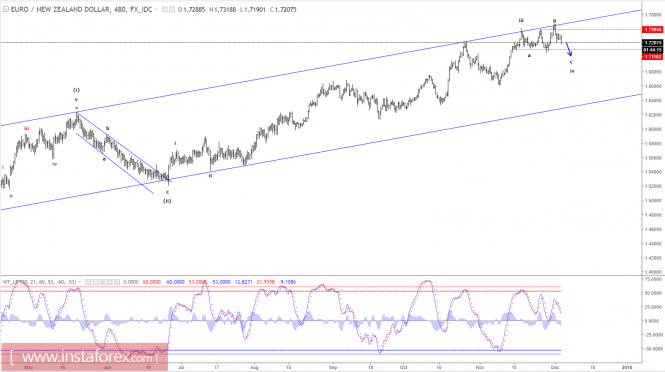Screen dimensions: 665x372
Task: Select the blue -60.0000 indicator value
Action: [x=174, y=282]
